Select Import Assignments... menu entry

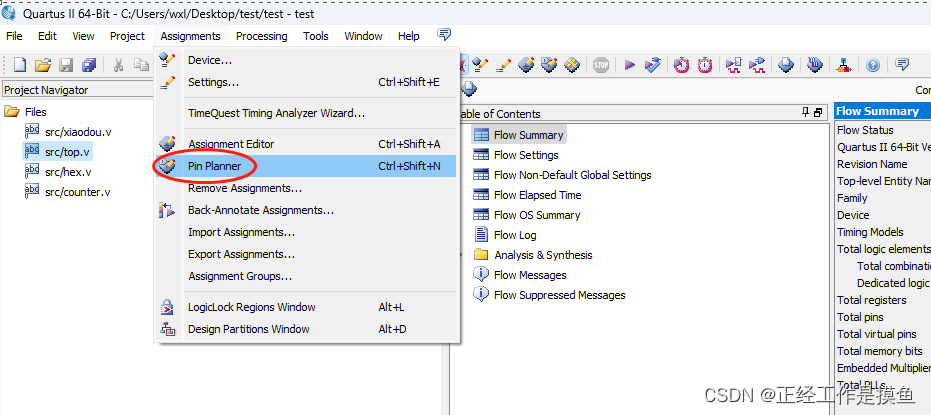pos(307,232)
